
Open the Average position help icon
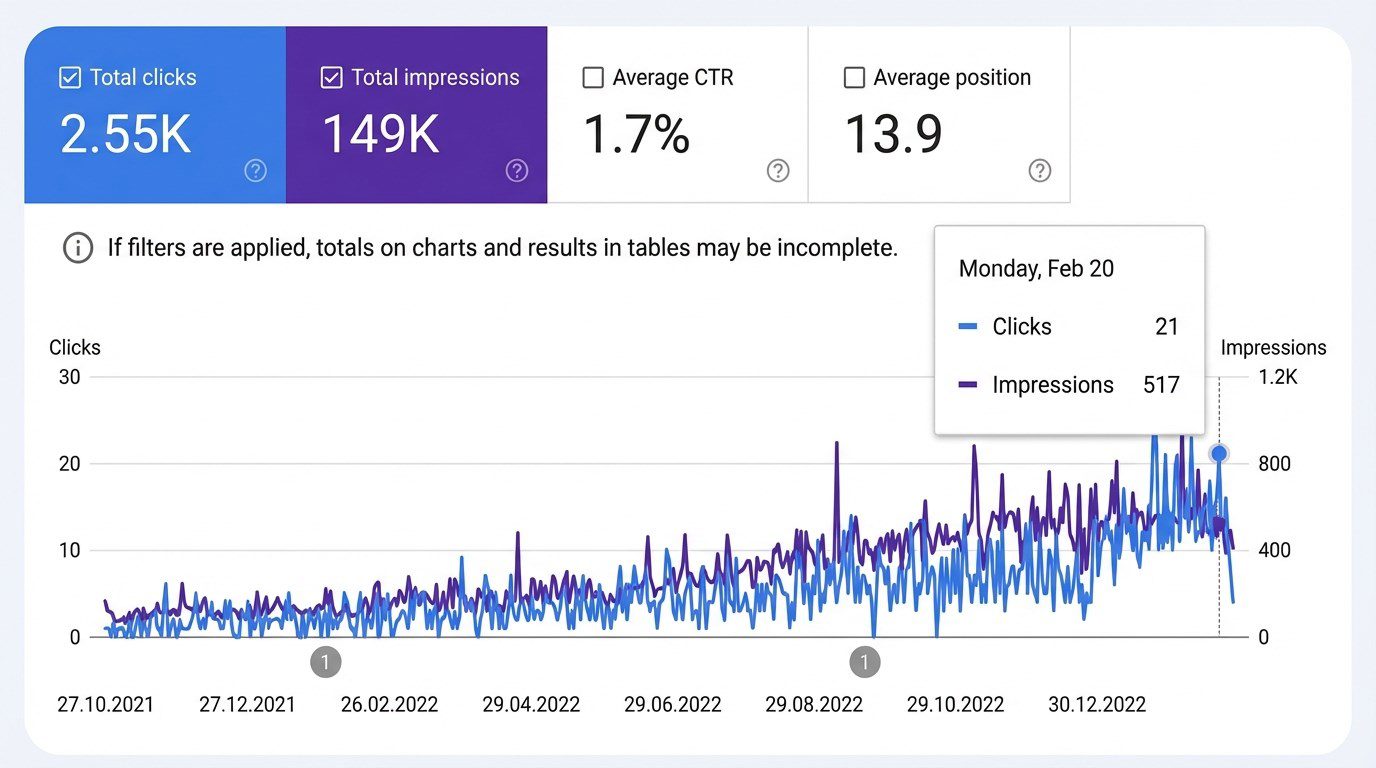click(x=1040, y=171)
